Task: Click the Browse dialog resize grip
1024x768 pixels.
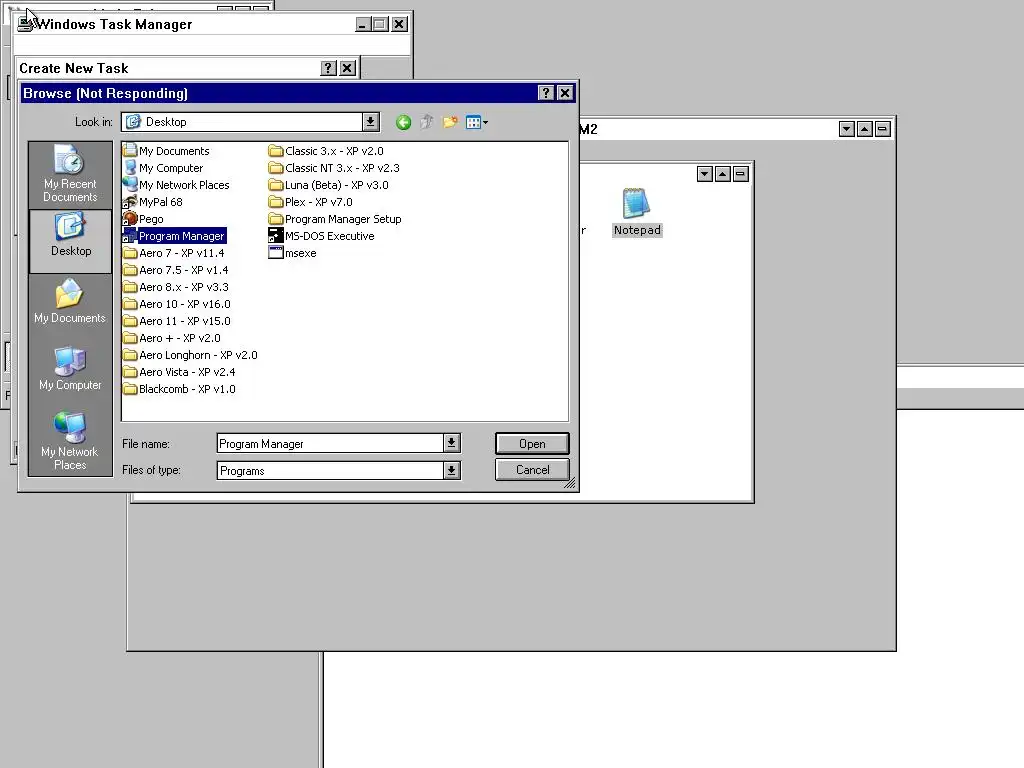Action: [x=569, y=483]
